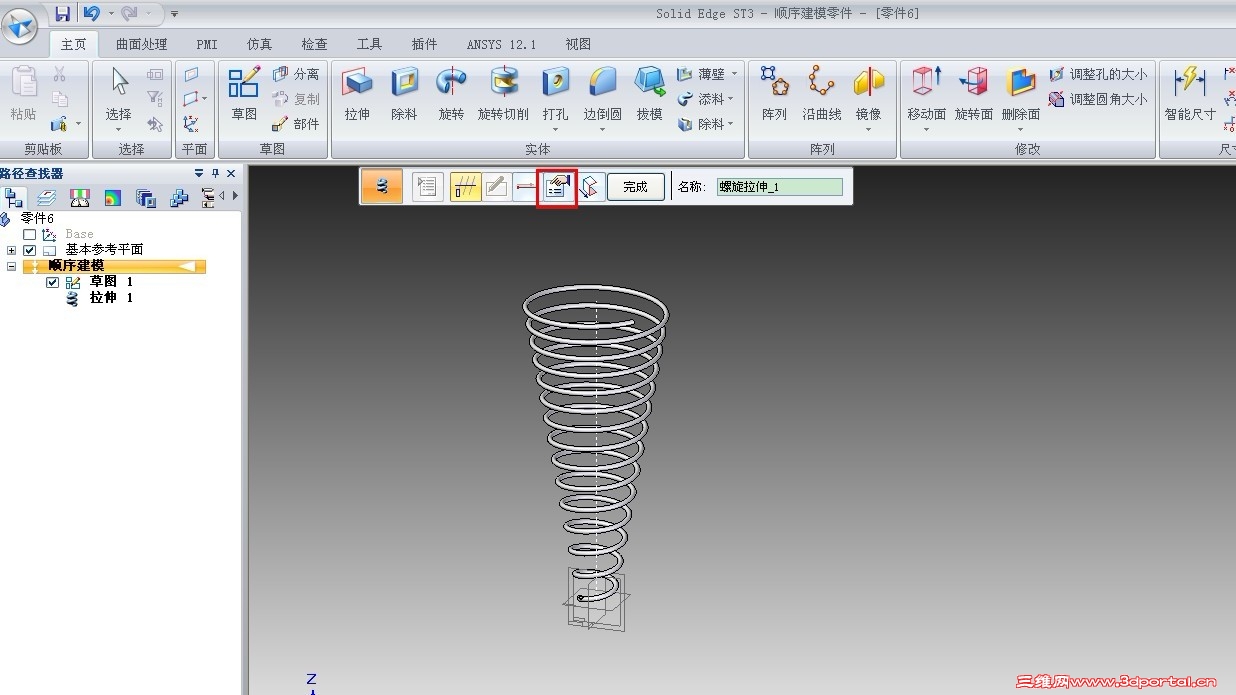This screenshot has height=695, width=1236.
Task: Toggle the 基本参考平面 checkbox
Action: 29,250
